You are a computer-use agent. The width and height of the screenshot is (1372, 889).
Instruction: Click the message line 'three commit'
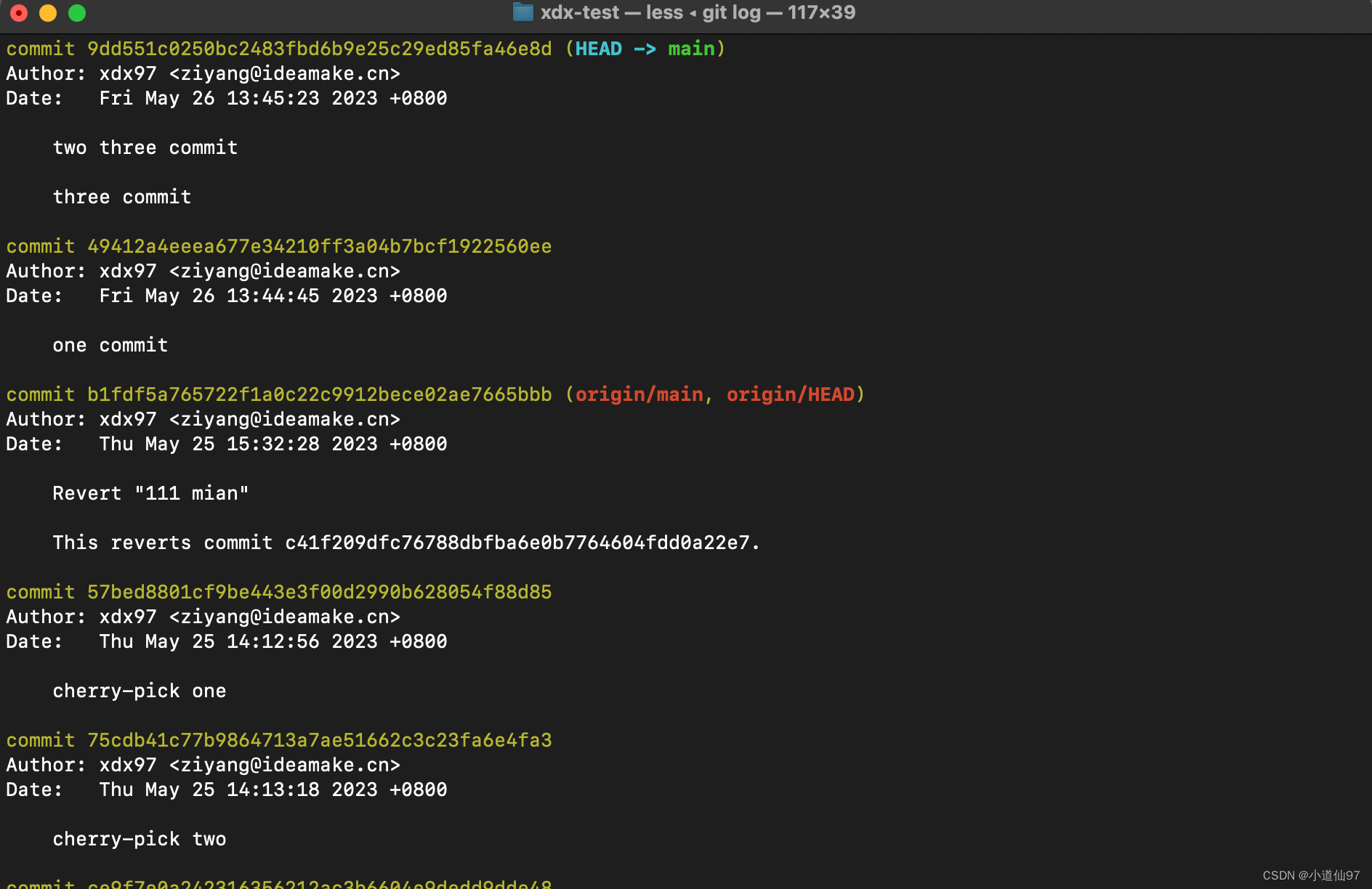pyautogui.click(x=122, y=197)
